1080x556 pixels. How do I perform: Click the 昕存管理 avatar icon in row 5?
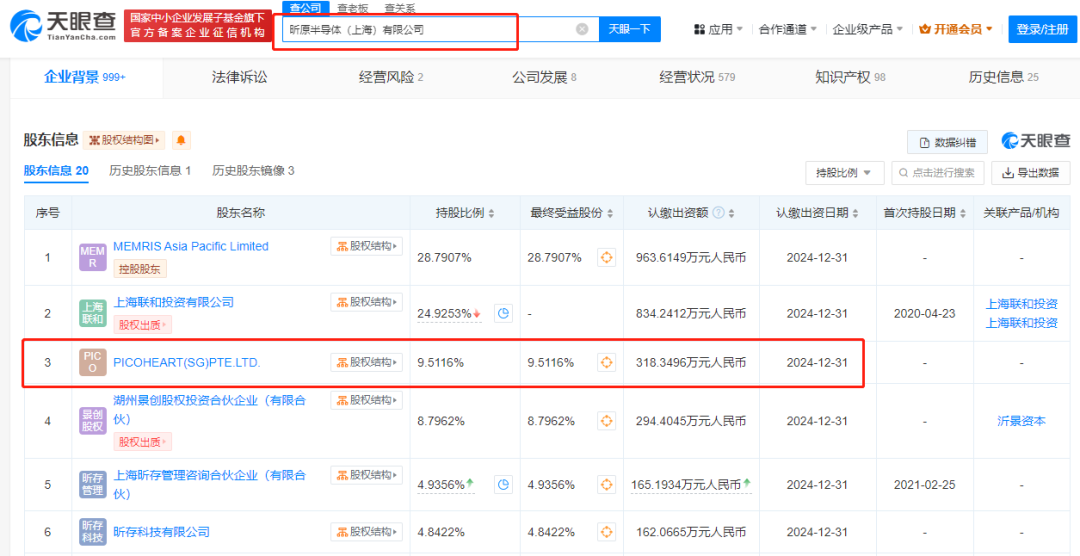93,484
